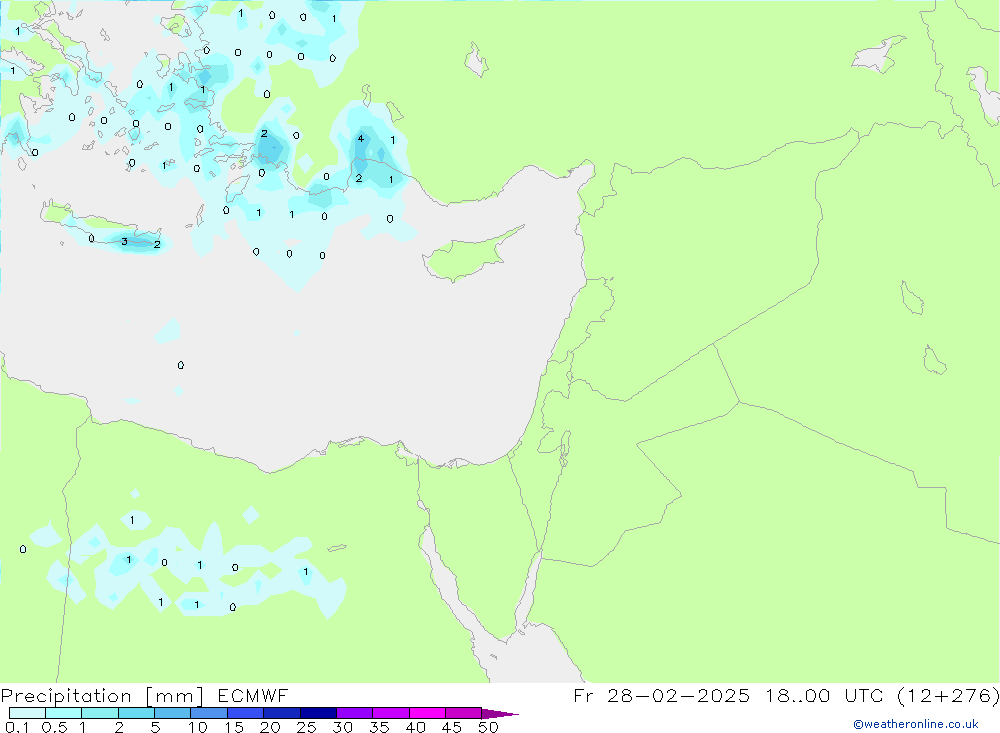Viewport: 1000px width, 733px height.
Task: Click the "Fr 28-02-2025" forecast date text
Action: (x=661, y=695)
